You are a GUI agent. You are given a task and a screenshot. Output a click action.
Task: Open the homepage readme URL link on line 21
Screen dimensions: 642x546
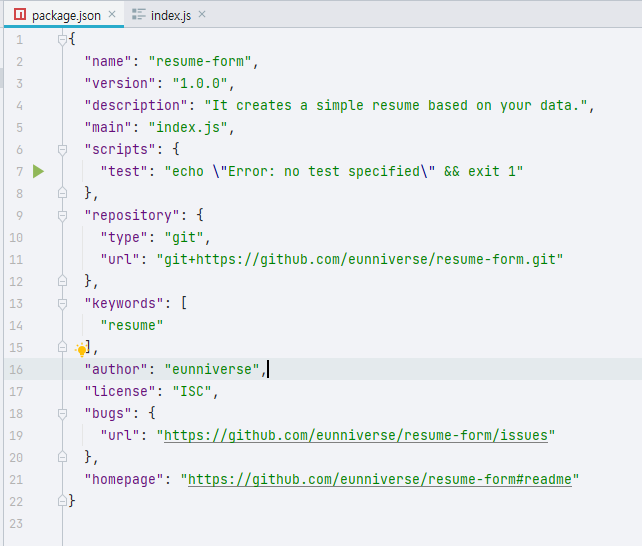pyautogui.click(x=380, y=479)
